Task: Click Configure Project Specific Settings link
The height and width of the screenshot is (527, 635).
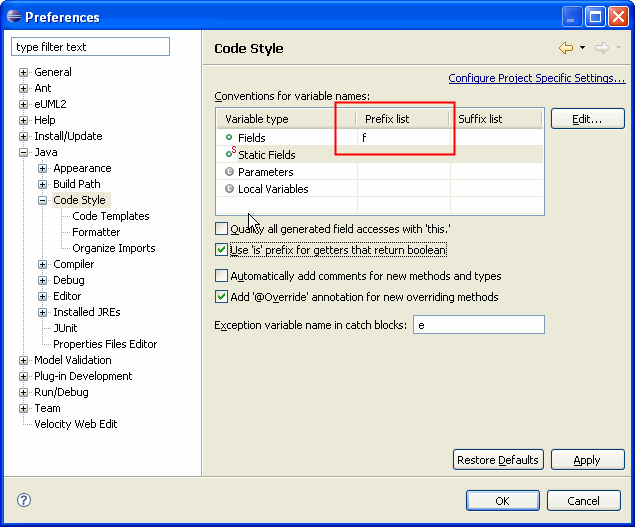Action: point(537,78)
